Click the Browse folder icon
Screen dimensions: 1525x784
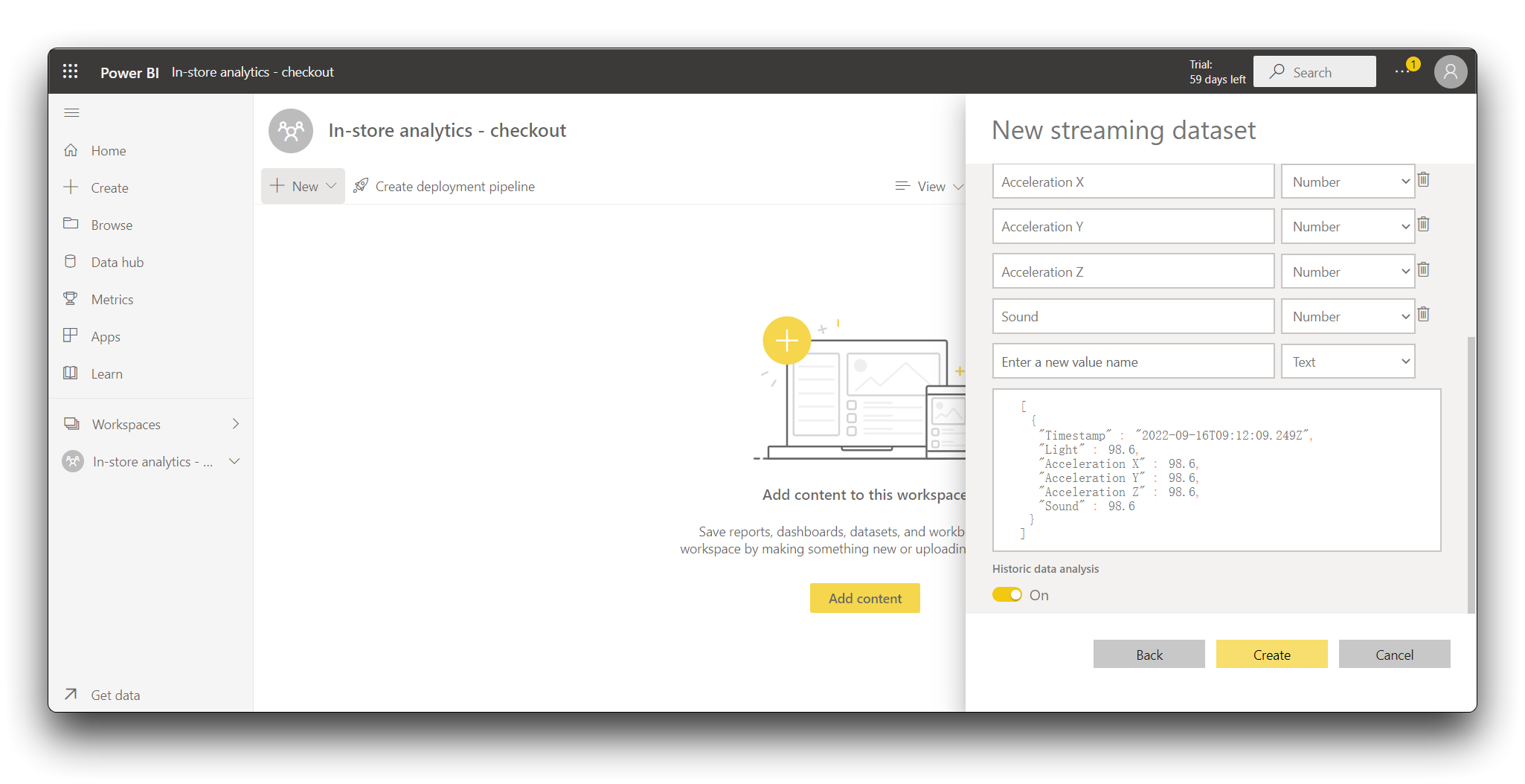click(71, 224)
